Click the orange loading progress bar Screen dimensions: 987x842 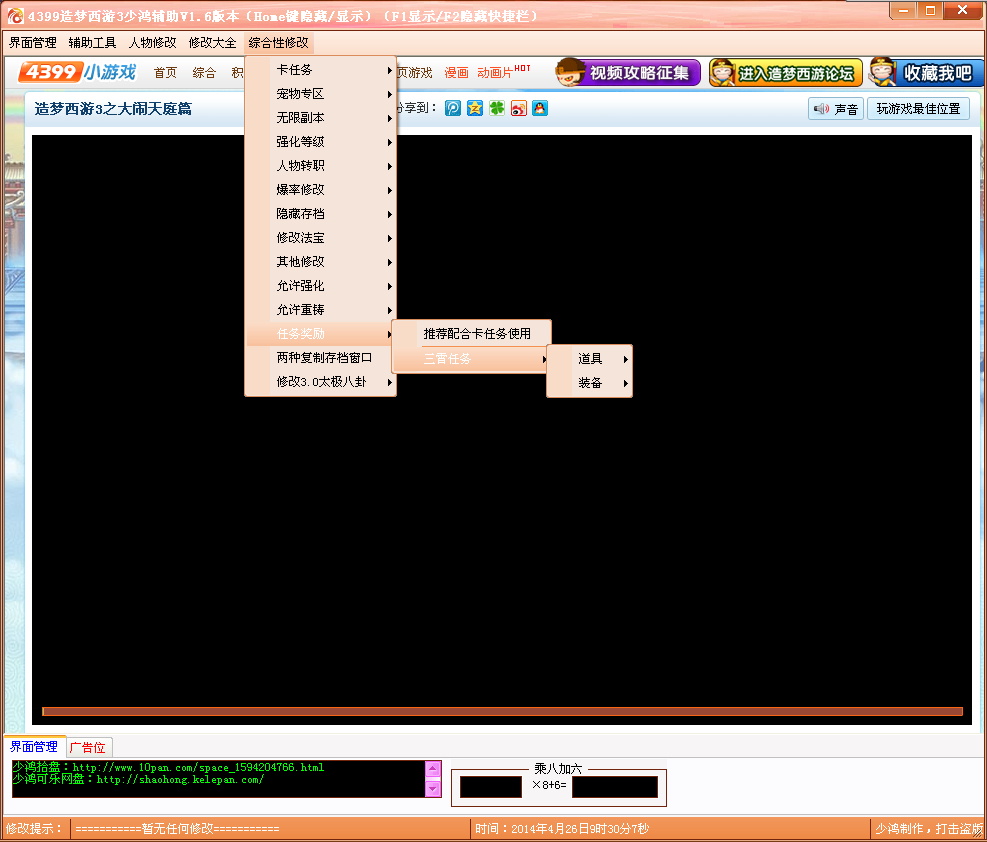pyautogui.click(x=502, y=712)
